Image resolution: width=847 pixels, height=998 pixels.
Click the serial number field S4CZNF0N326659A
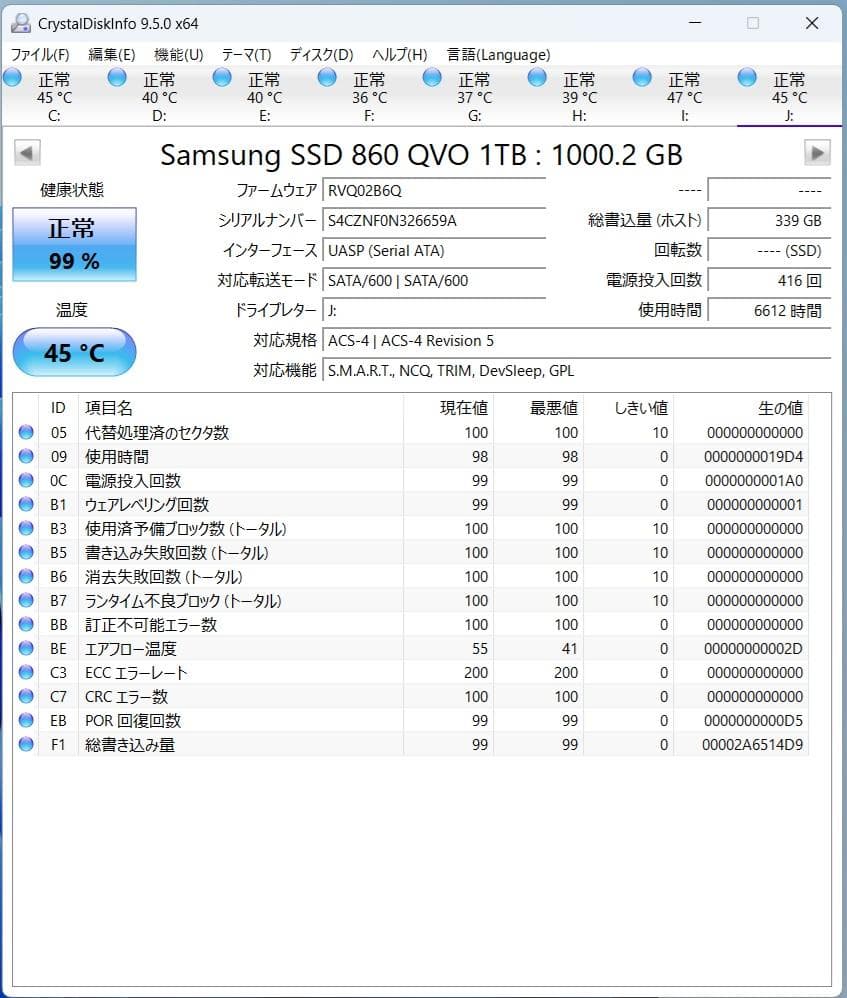point(434,221)
